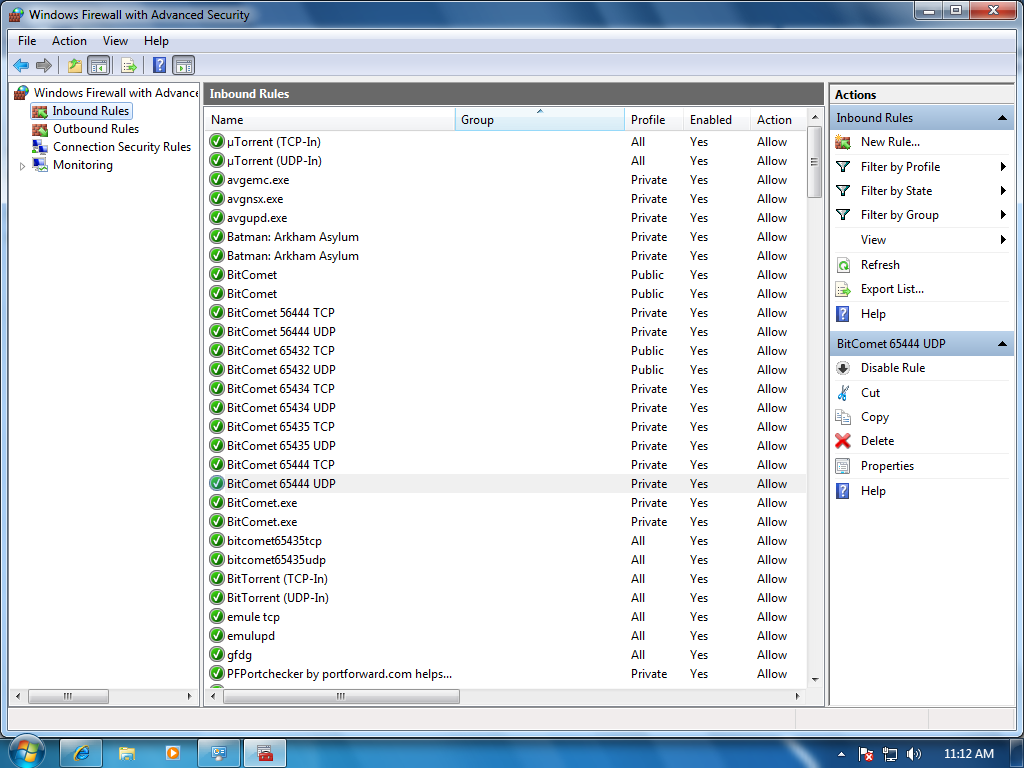
Task: Click the Action Center flag tray icon
Action: point(866,754)
